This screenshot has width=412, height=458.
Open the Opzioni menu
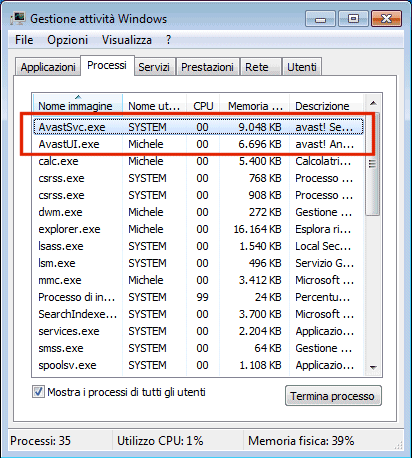tap(67, 40)
